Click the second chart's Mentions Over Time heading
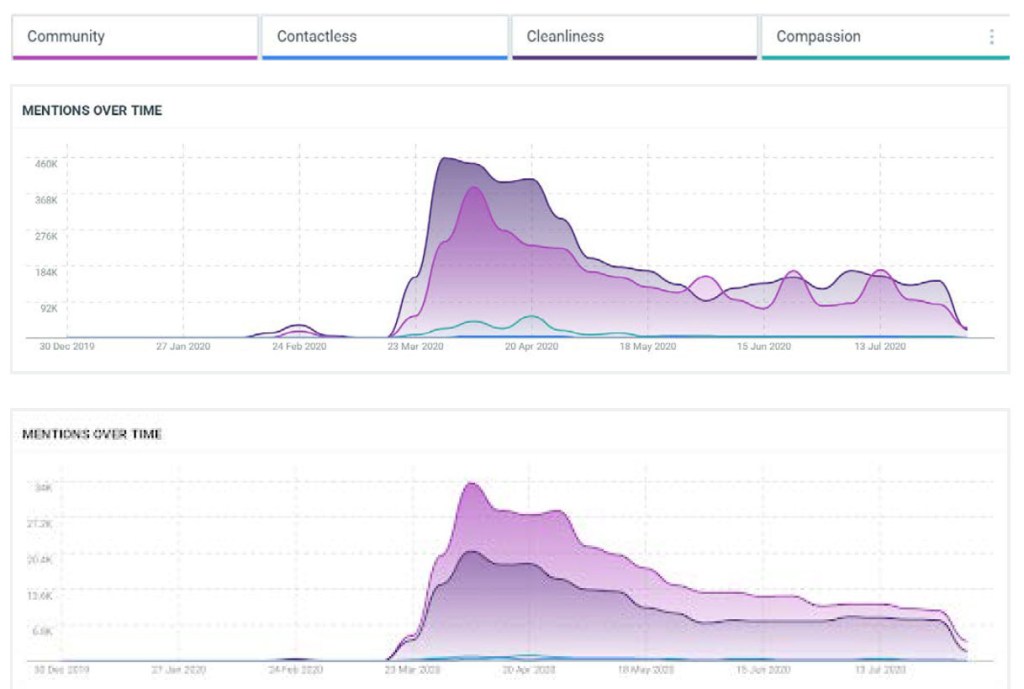The width and height of the screenshot is (1024, 689). [92, 434]
